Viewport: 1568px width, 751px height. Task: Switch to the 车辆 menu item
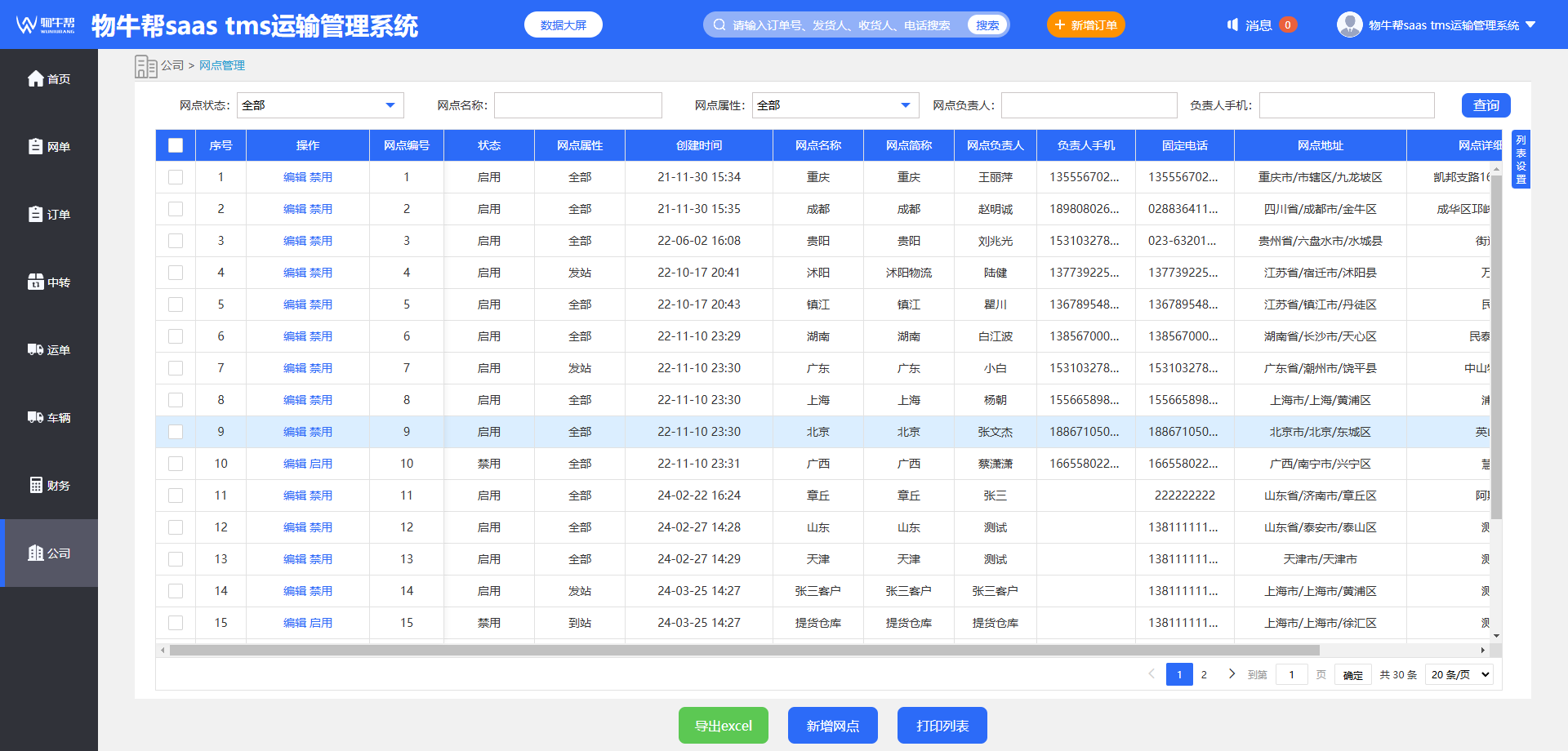coord(49,417)
